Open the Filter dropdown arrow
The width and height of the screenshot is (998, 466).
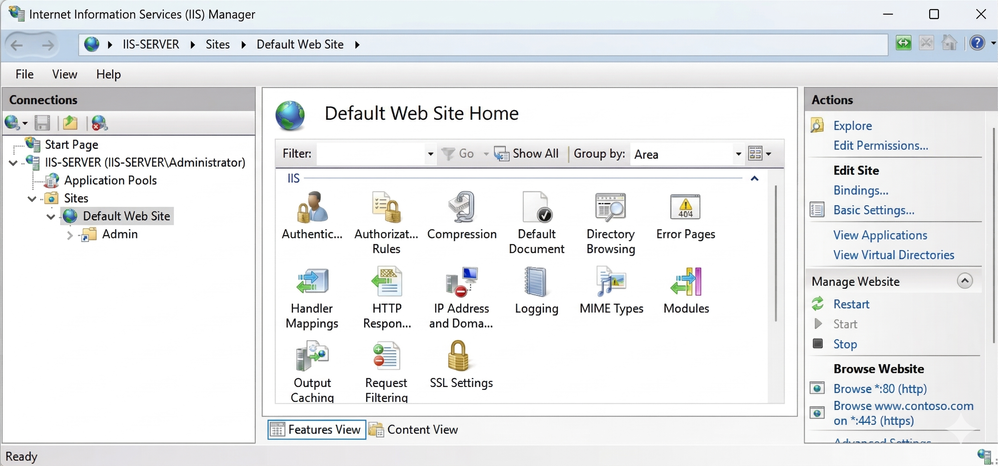point(430,154)
